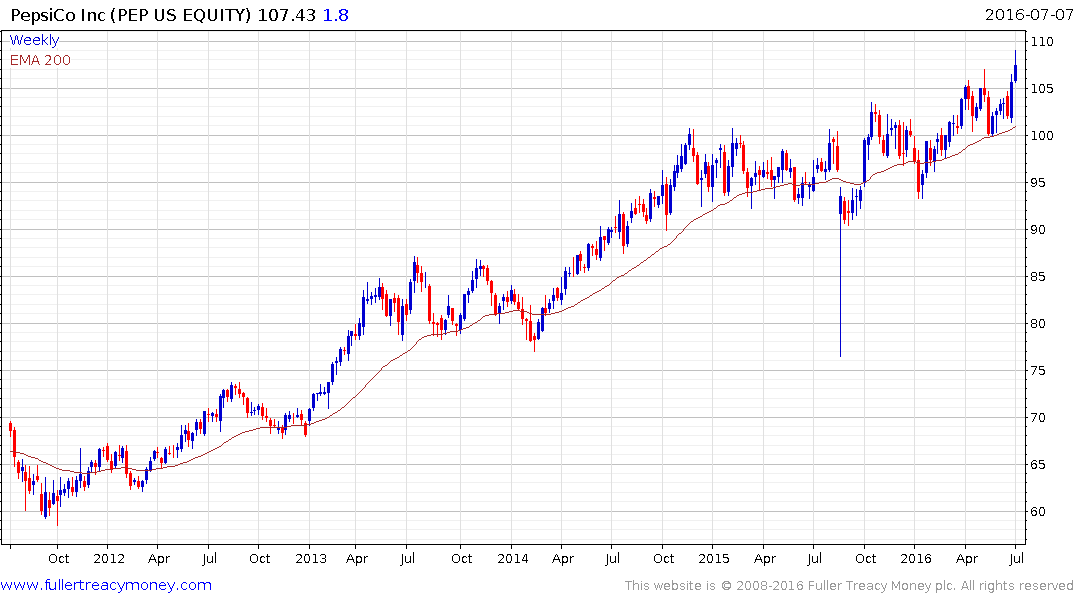Viewport: 1075px width, 600px height.
Task: Select the 75 price axis label
Action: [x=1038, y=371]
